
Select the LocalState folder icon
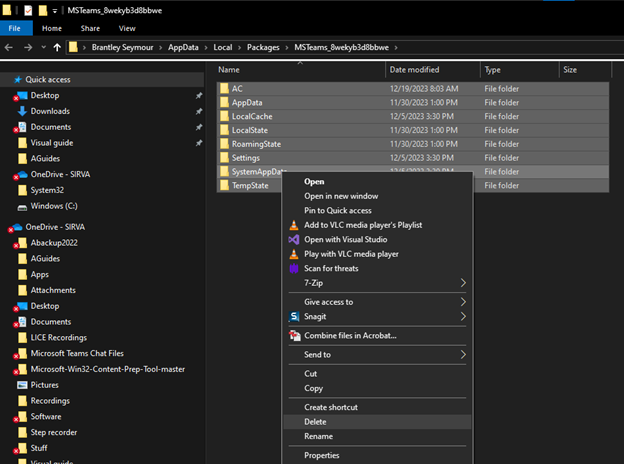(224, 130)
